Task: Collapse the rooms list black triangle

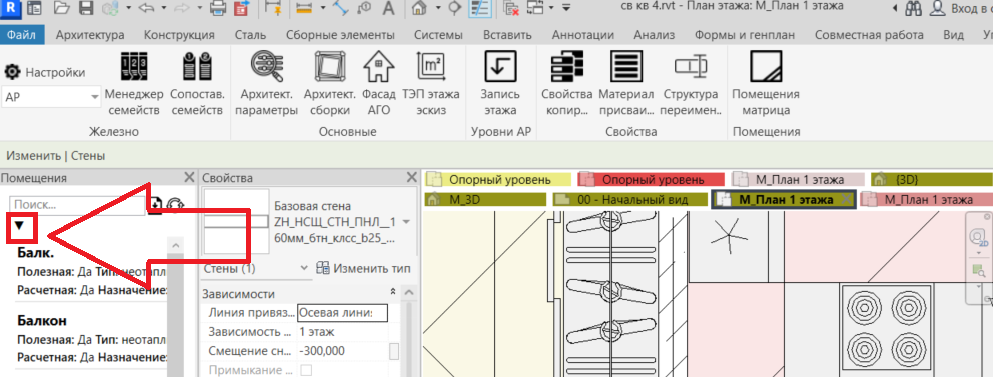Action: click(20, 226)
